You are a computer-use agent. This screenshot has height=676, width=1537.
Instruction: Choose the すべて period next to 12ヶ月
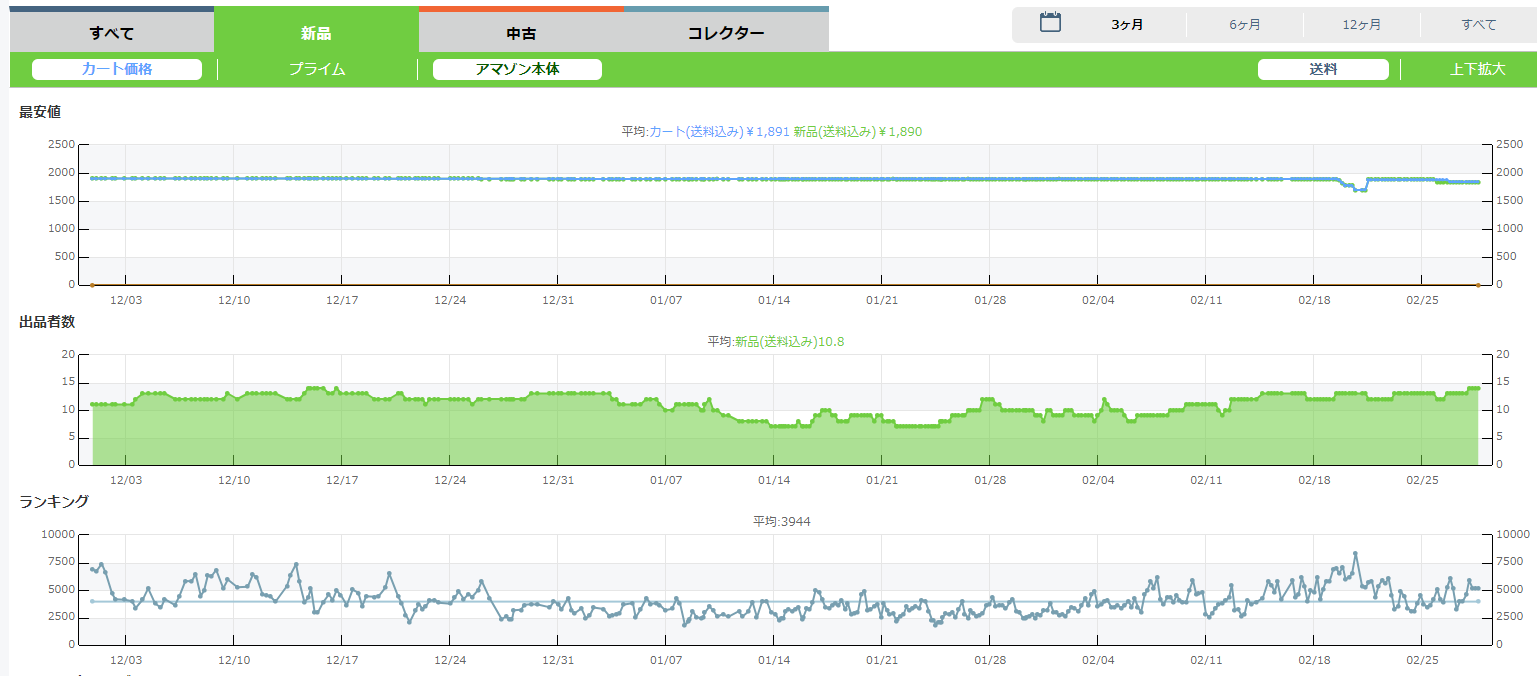click(1478, 25)
